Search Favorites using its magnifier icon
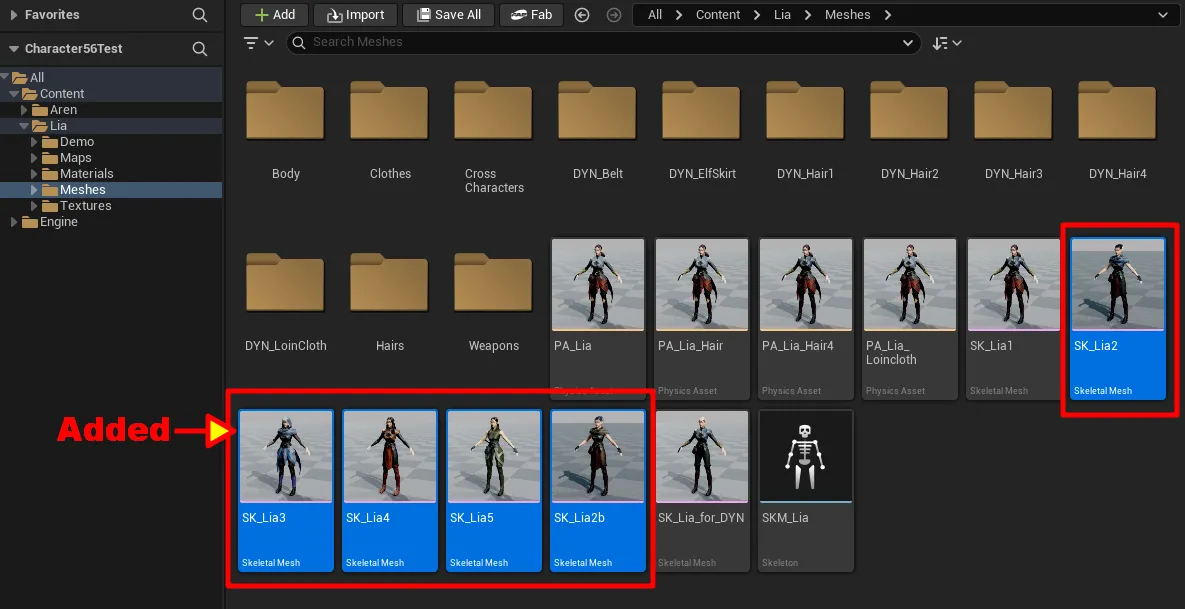 coord(200,15)
